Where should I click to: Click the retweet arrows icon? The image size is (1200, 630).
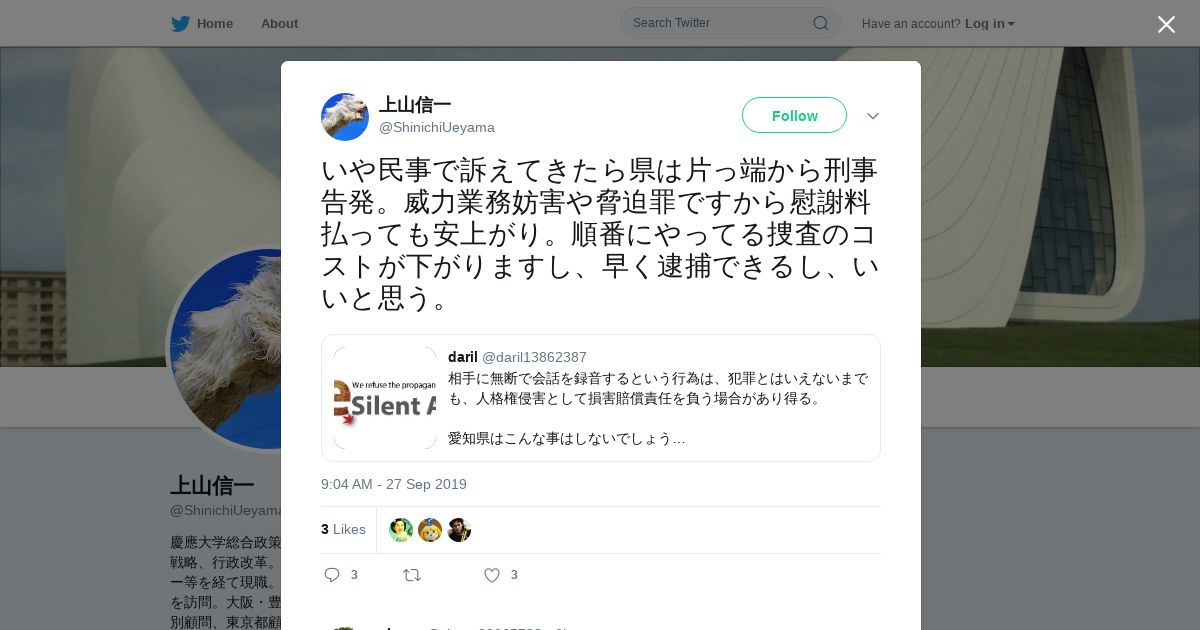tap(411, 575)
